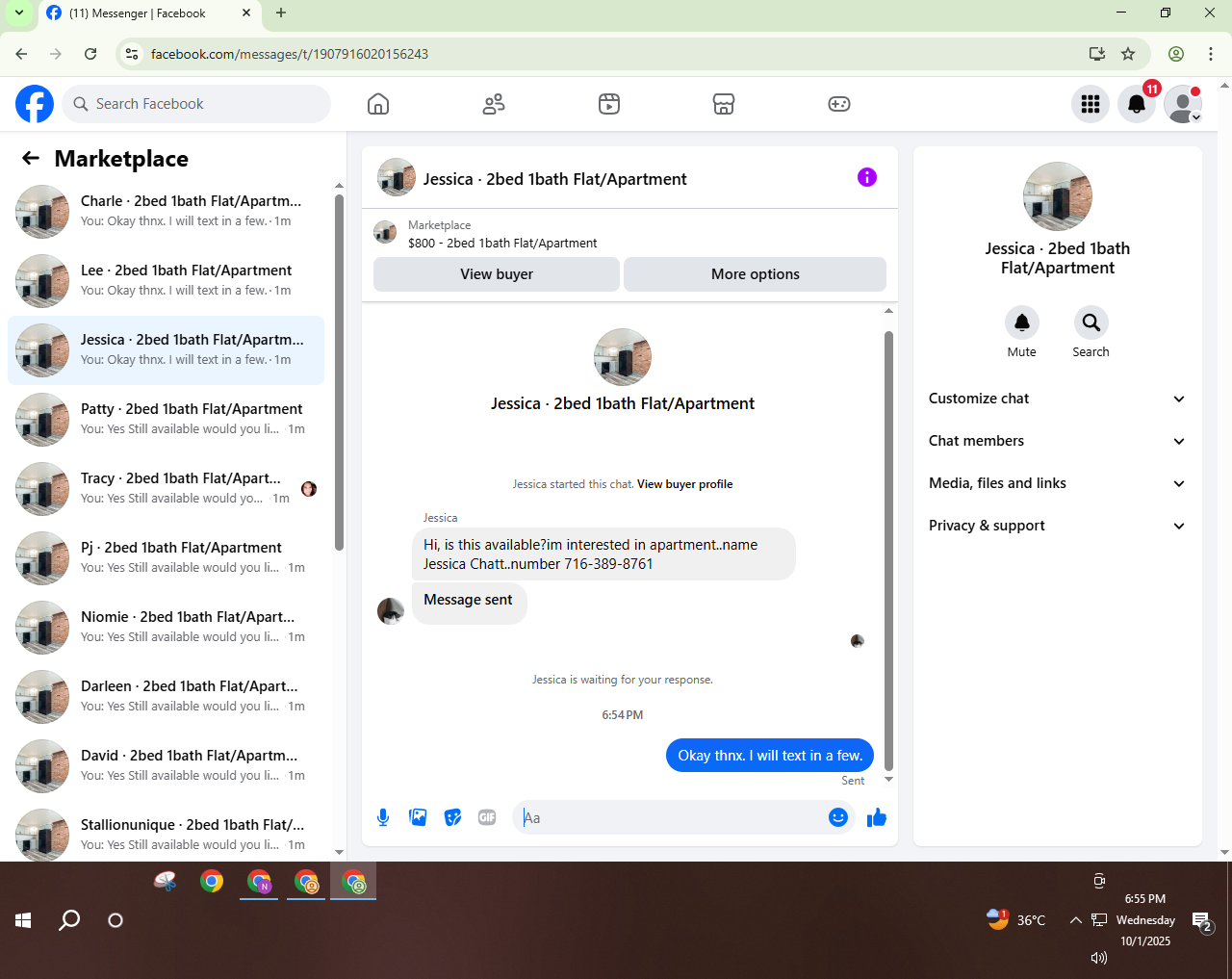The height and width of the screenshot is (979, 1232).
Task: Click the Search Facebook field
Action: (196, 104)
